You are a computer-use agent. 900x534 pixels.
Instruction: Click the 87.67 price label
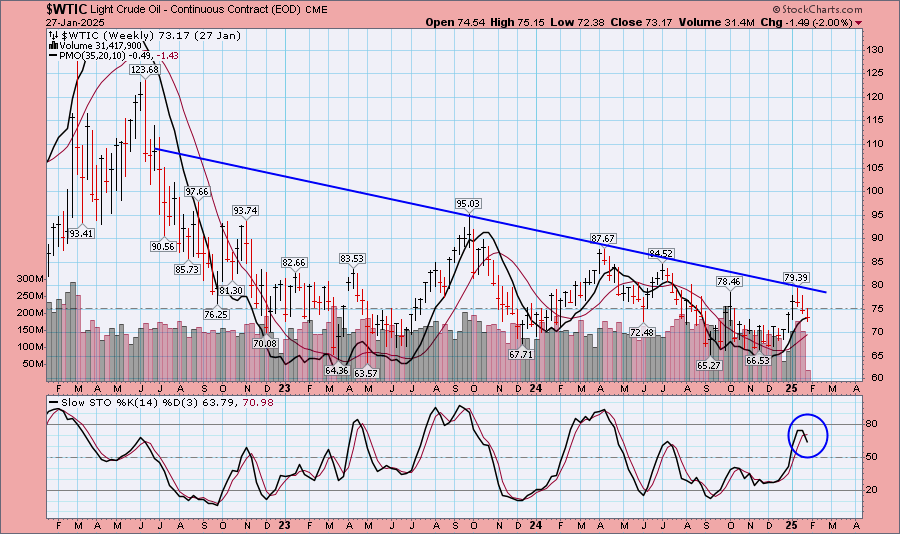point(602,238)
